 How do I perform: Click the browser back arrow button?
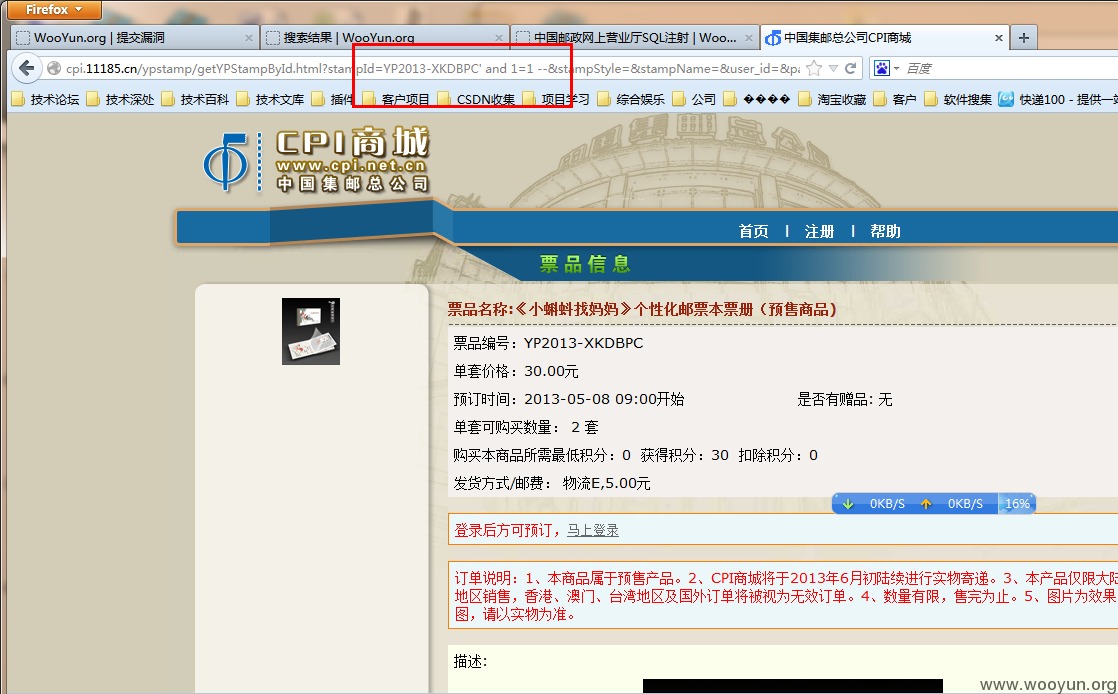(x=26, y=68)
